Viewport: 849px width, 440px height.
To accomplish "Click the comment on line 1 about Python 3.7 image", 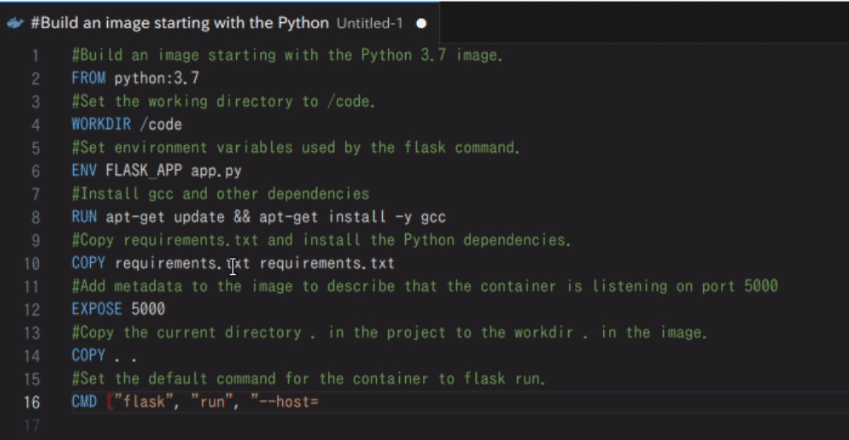I will [287, 55].
